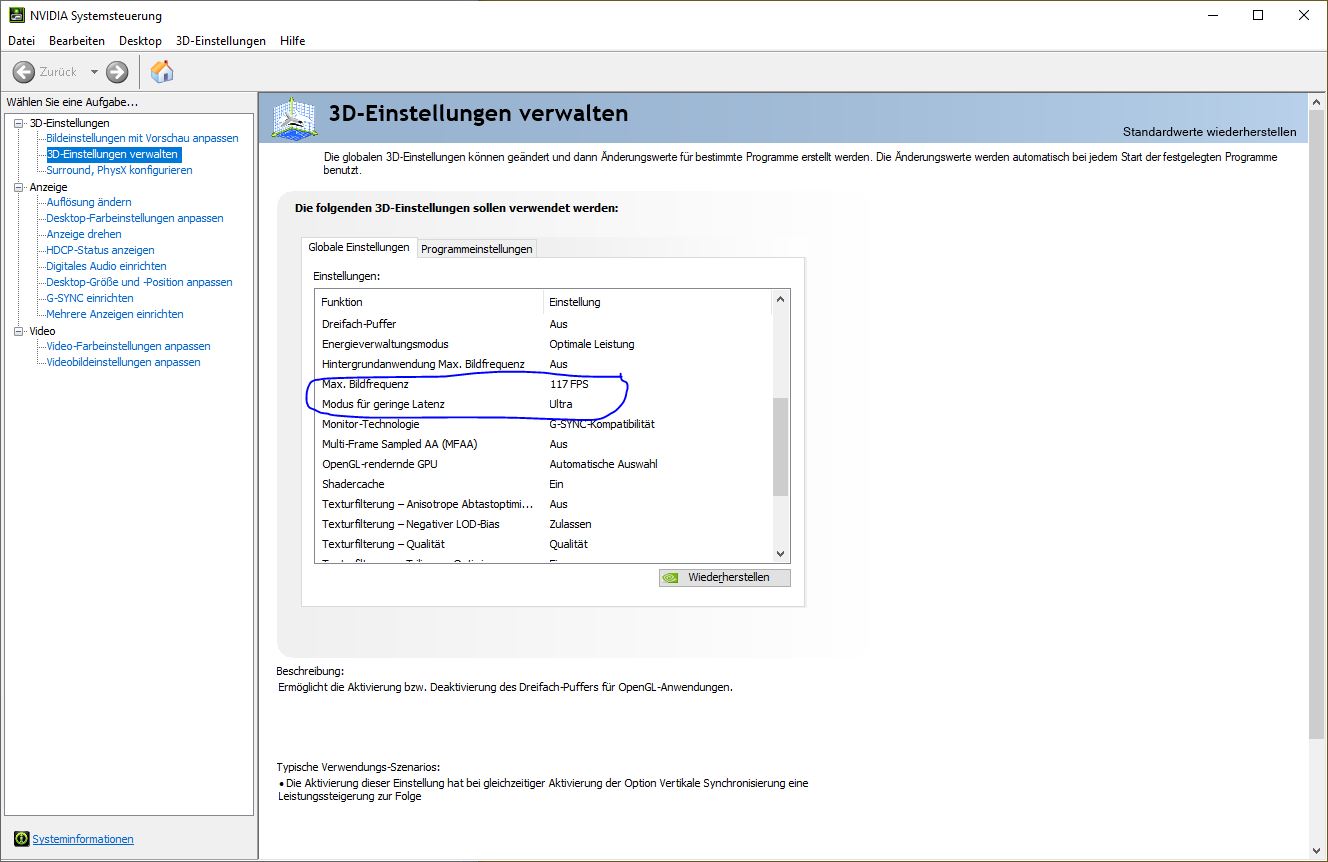Collapse the Video tree node
Viewport: 1328px width, 862px height.
point(18,331)
